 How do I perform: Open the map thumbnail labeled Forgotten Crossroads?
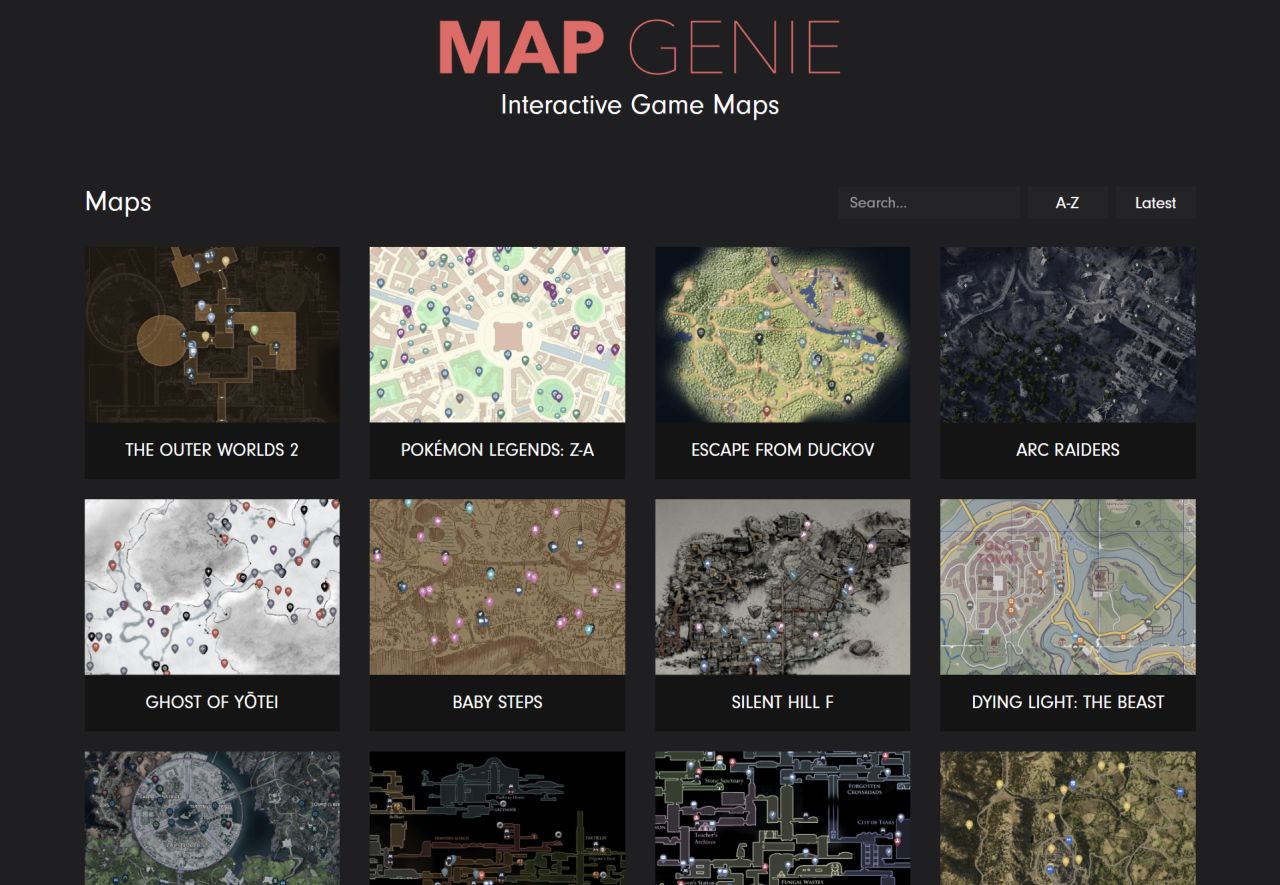[x=782, y=818]
